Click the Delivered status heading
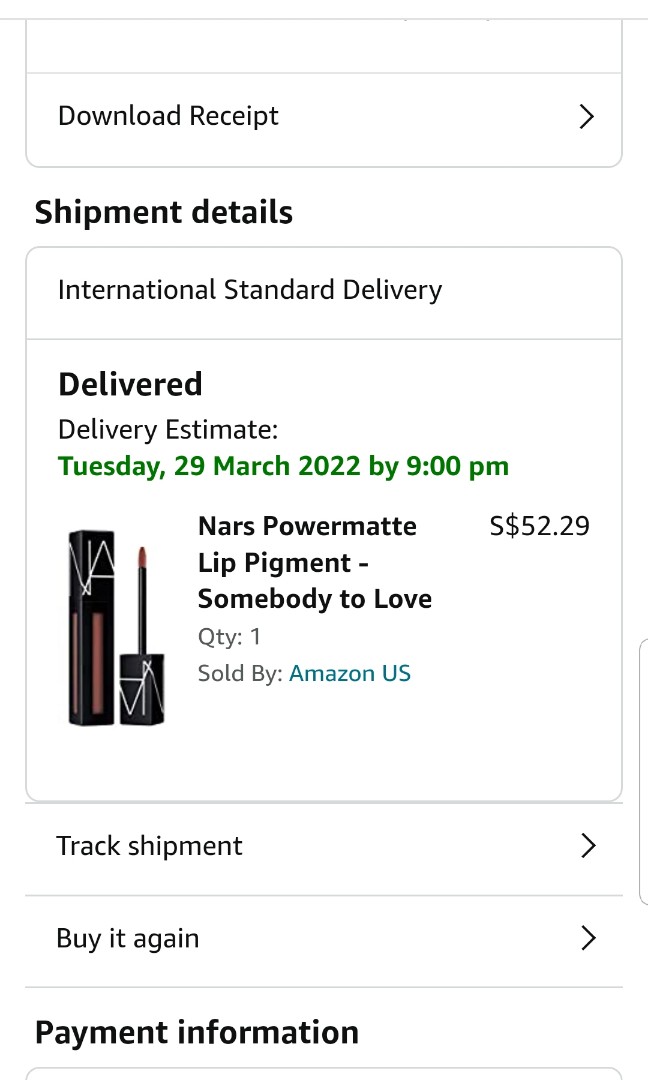 pos(130,383)
